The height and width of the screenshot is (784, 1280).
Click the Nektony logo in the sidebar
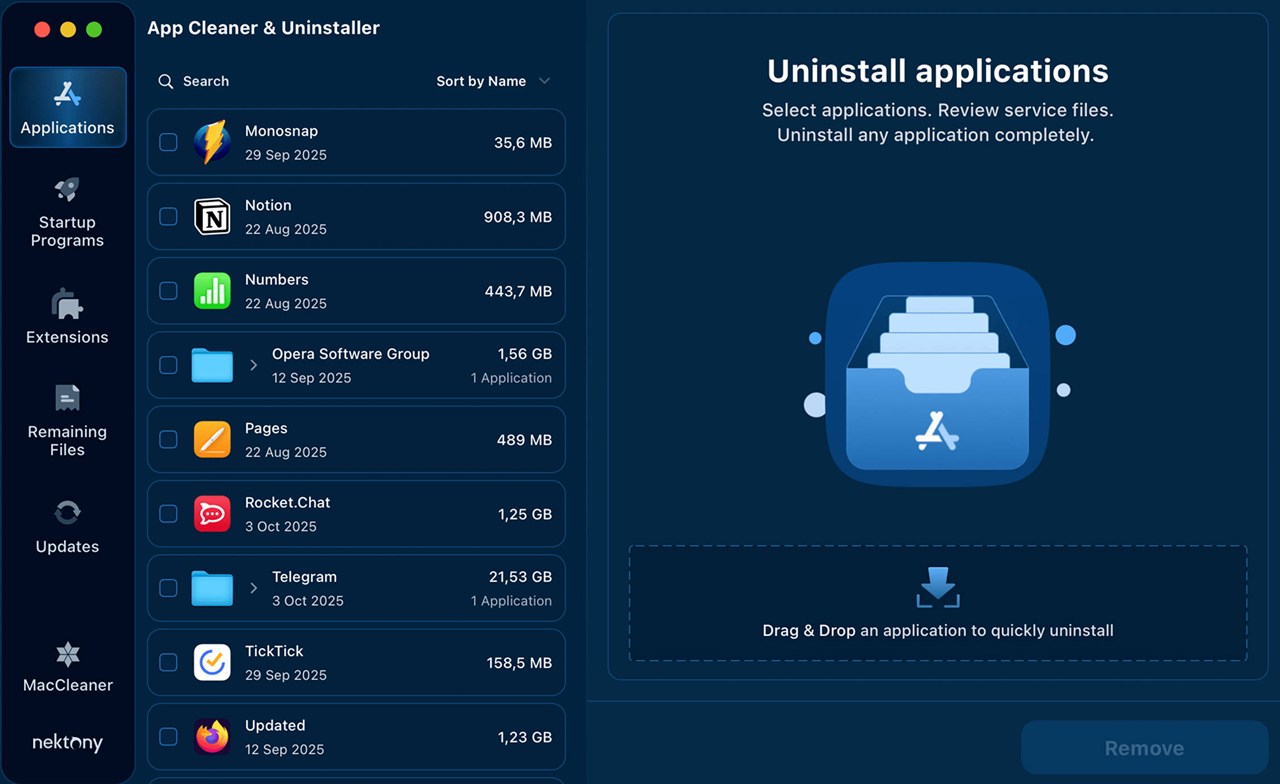tap(67, 743)
